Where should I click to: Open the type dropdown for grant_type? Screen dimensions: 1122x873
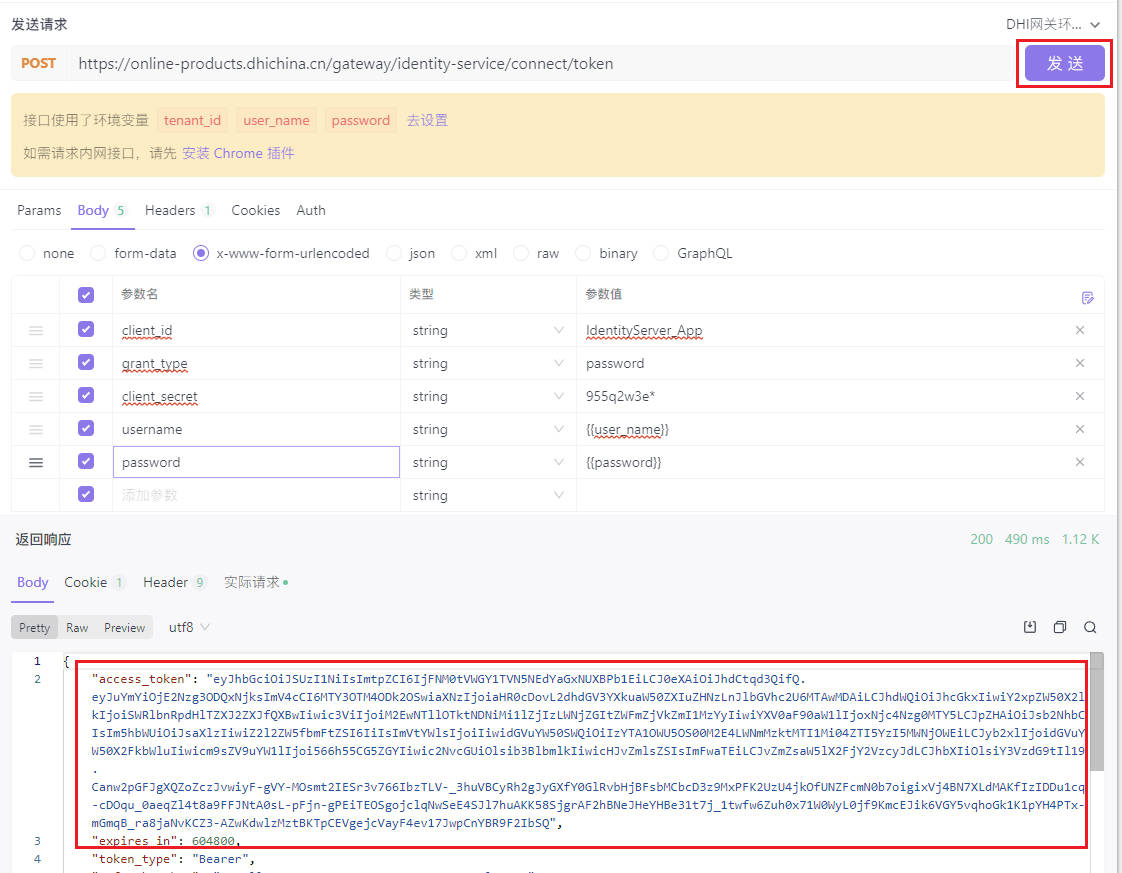tap(488, 364)
